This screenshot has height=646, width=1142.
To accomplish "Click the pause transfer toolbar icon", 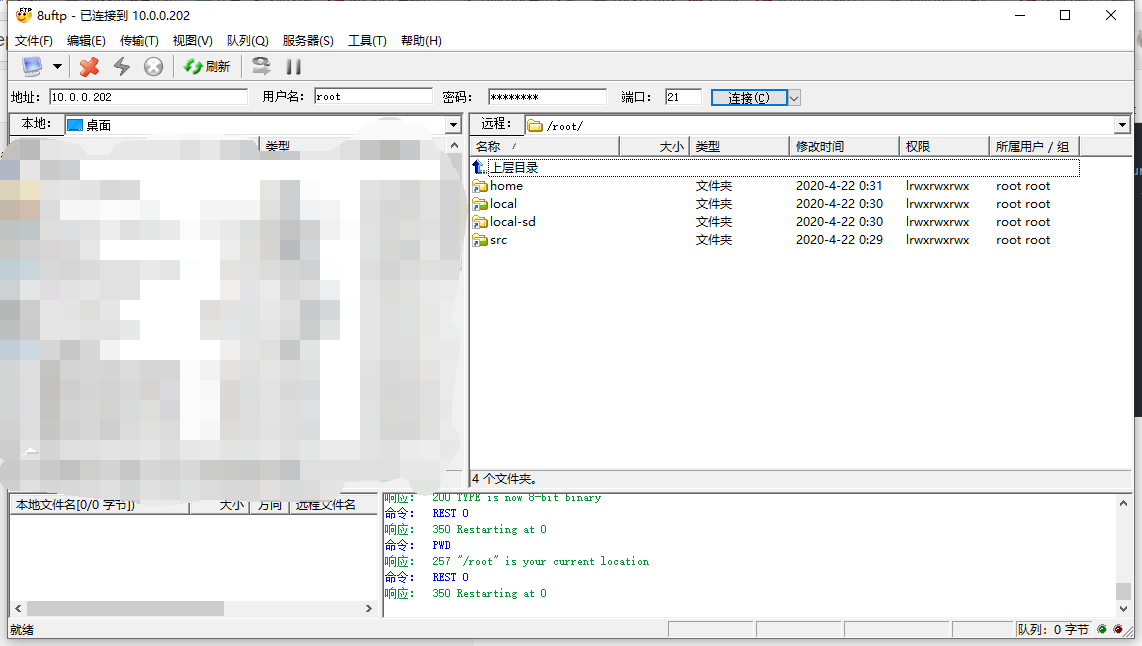I will tap(291, 66).
